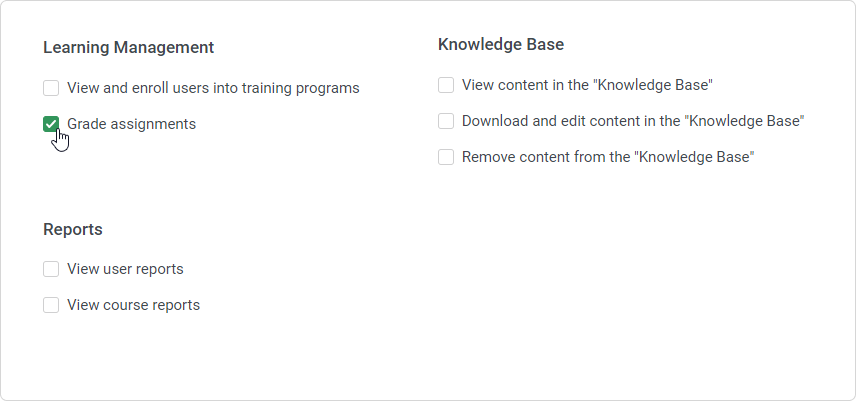Uncheck the Grade assignments checkbox

[51, 124]
